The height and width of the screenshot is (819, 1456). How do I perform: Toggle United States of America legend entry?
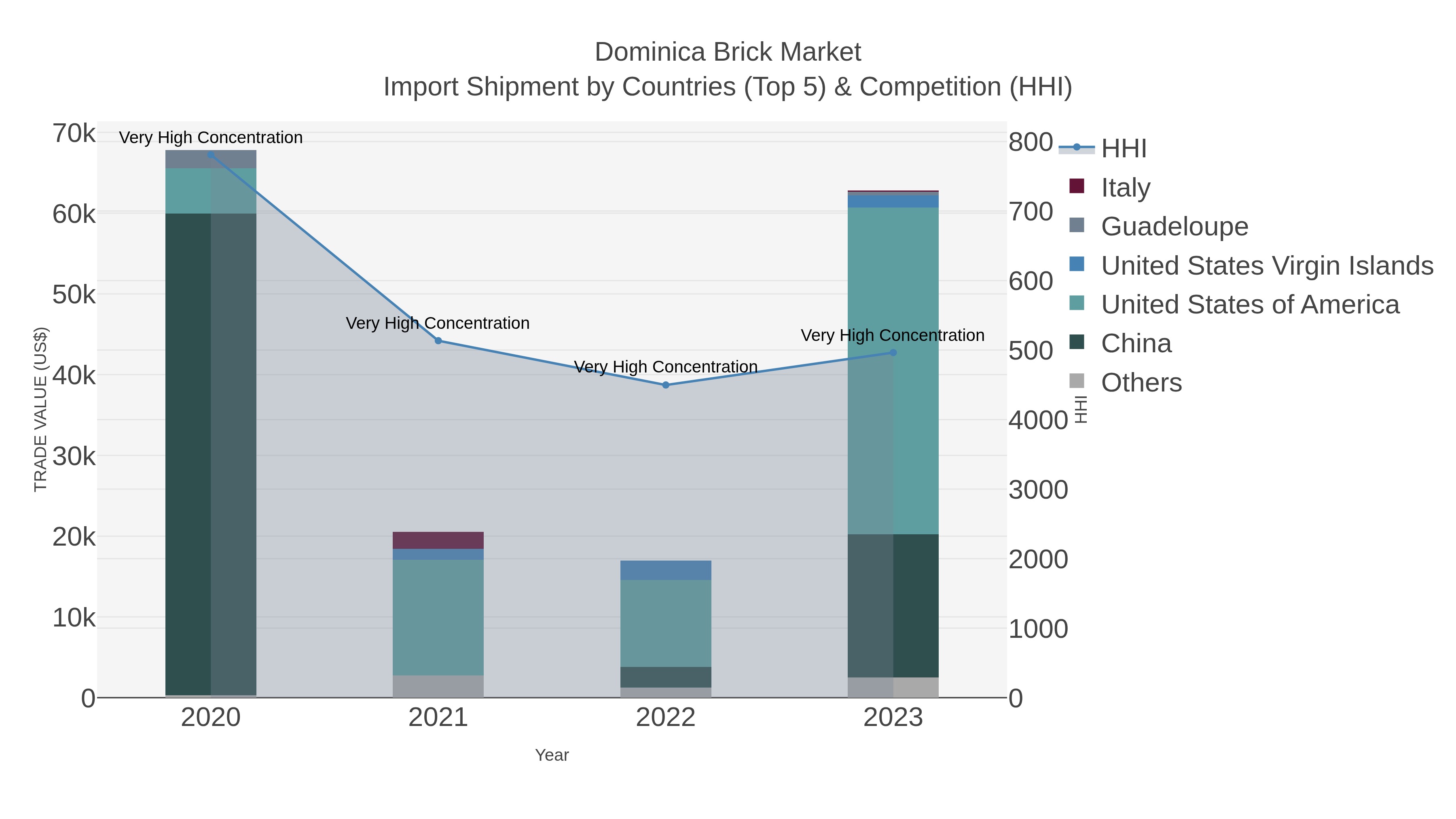point(1234,304)
